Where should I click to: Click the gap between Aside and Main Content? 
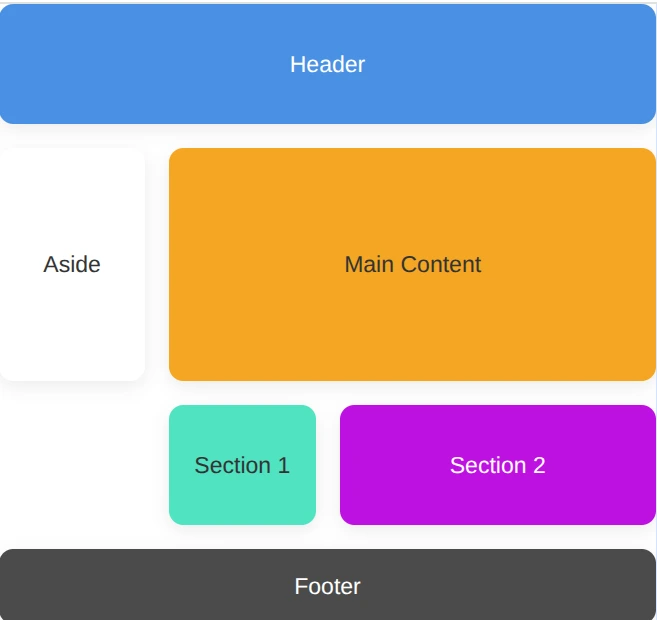pyautogui.click(x=157, y=265)
